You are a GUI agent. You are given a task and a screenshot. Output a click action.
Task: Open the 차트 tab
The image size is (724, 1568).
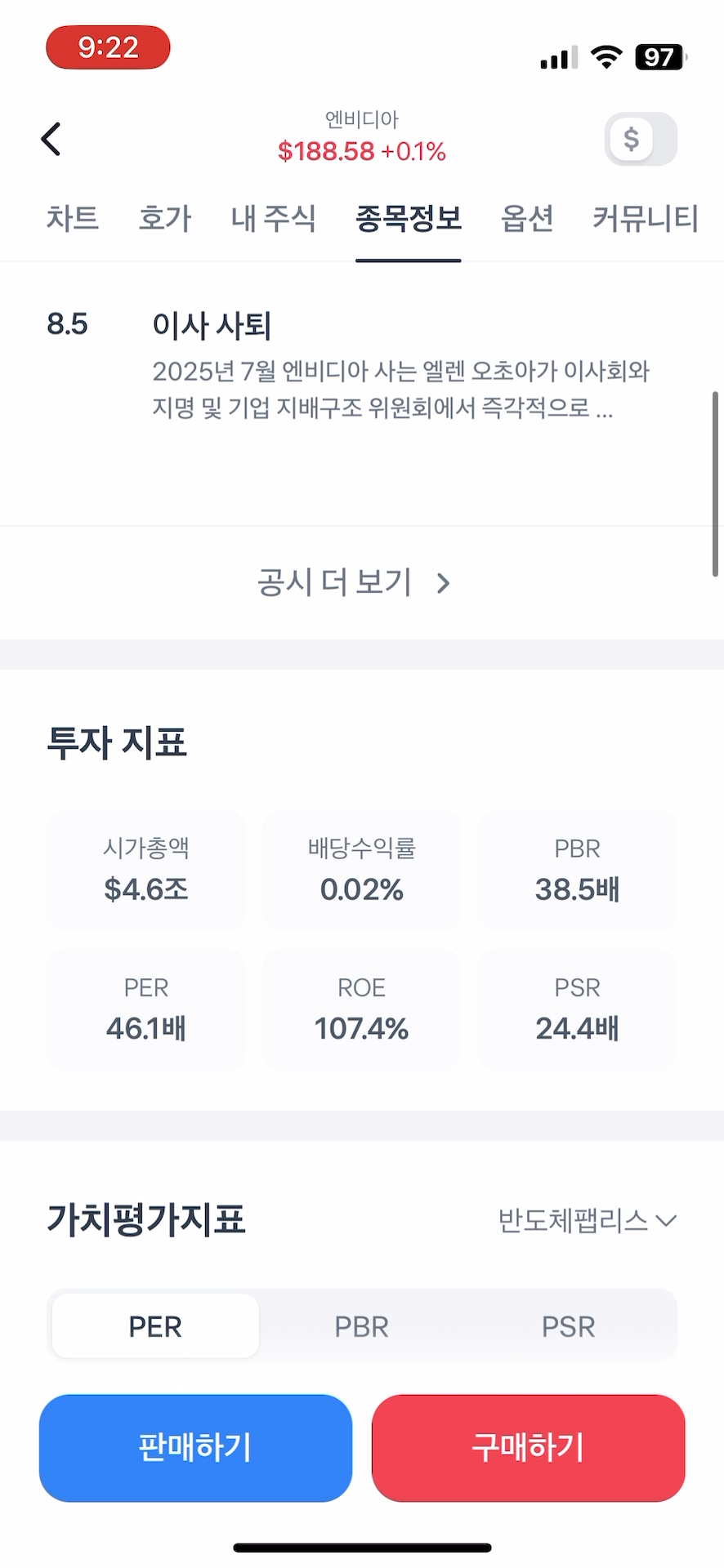click(x=72, y=218)
